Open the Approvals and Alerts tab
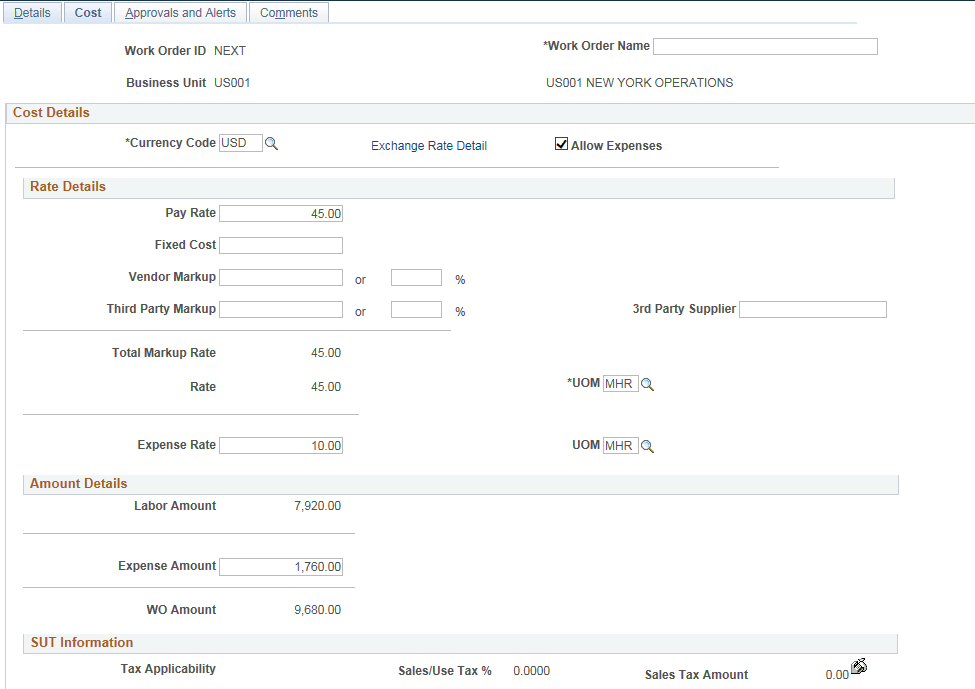The image size is (975, 689). point(179,12)
